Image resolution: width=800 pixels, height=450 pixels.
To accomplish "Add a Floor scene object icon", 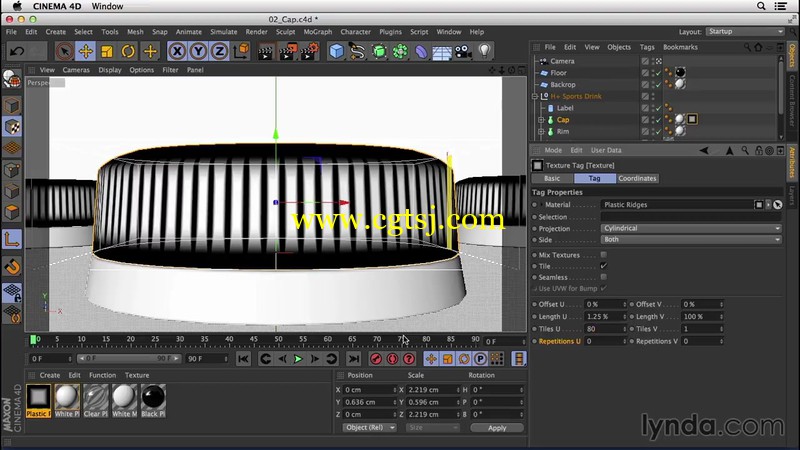I will (442, 52).
